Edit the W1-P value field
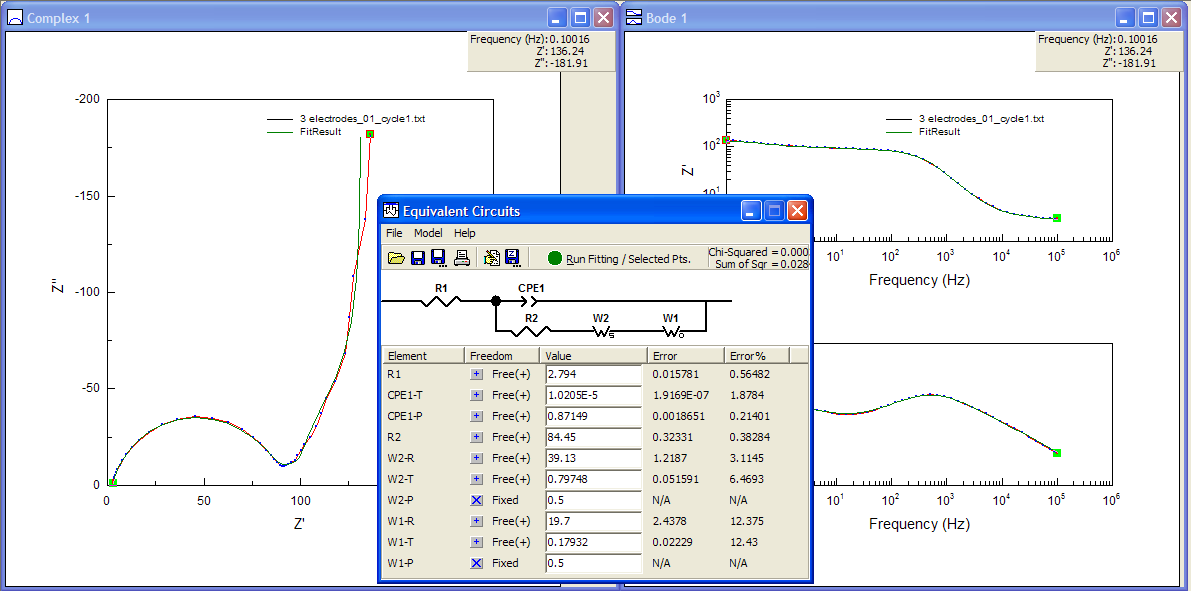Viewport: 1191px width, 591px height. (594, 563)
